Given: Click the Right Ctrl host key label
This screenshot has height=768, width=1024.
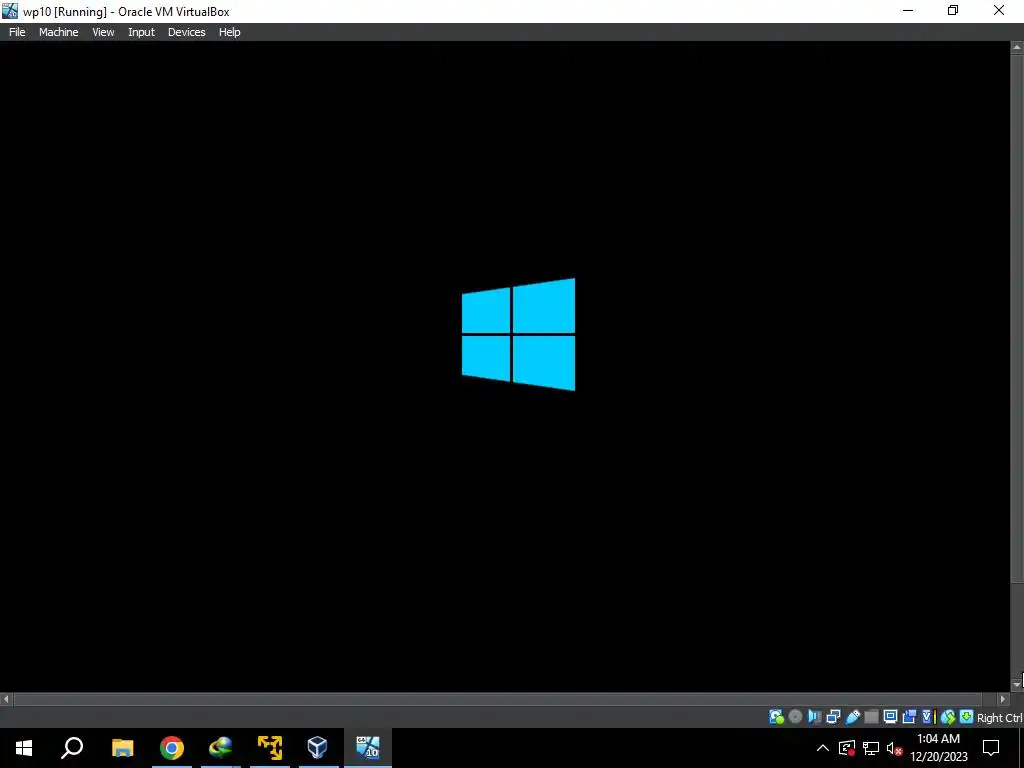Looking at the screenshot, I should 1000,718.
